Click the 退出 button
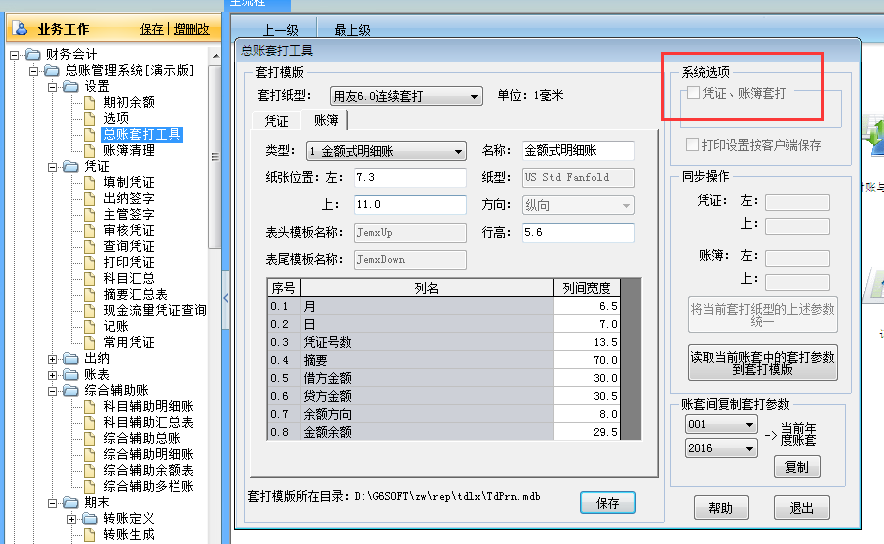Screen dimensions: 884x544 click(x=801, y=508)
